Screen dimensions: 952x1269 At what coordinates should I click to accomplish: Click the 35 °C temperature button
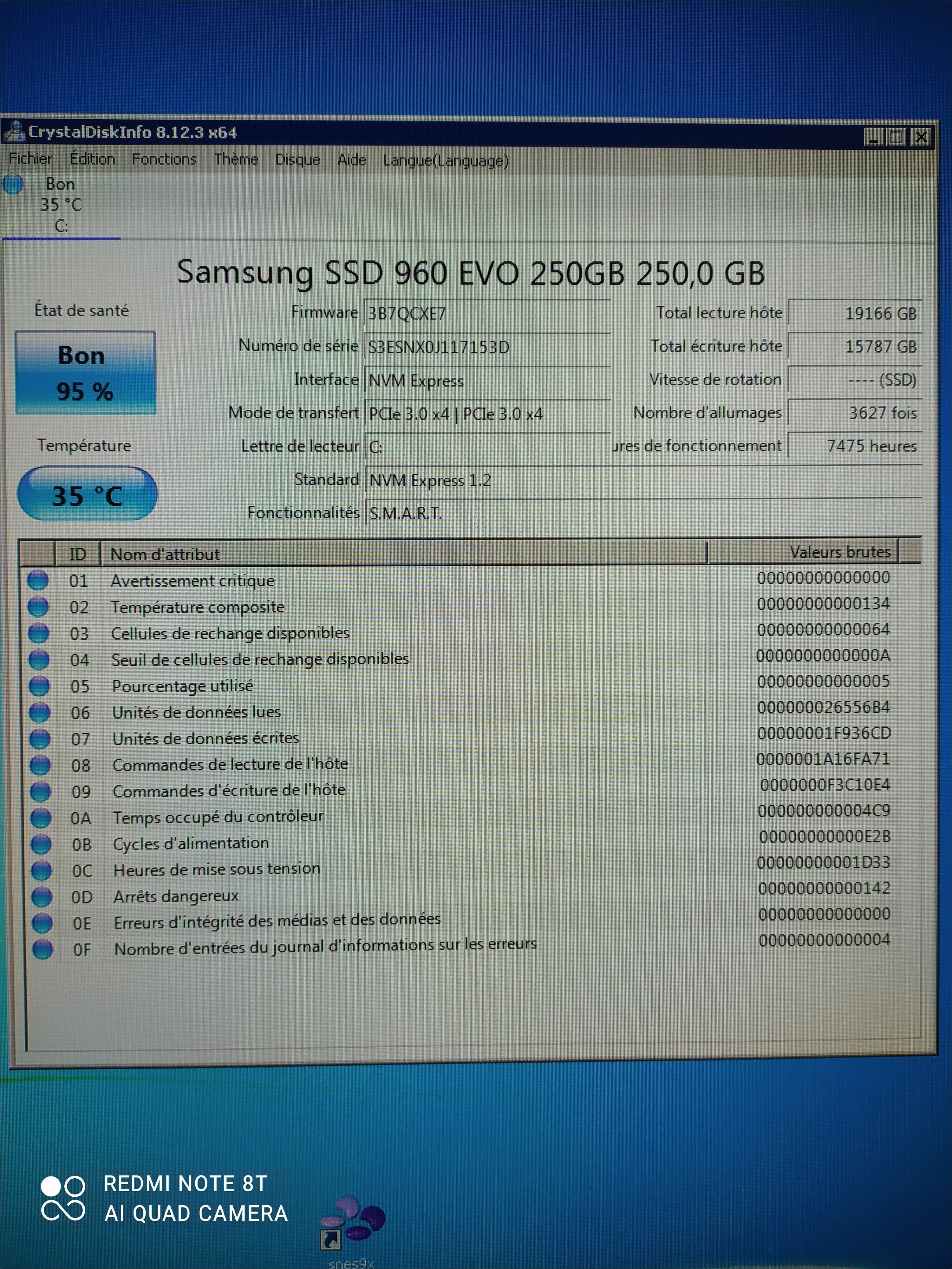click(x=87, y=495)
